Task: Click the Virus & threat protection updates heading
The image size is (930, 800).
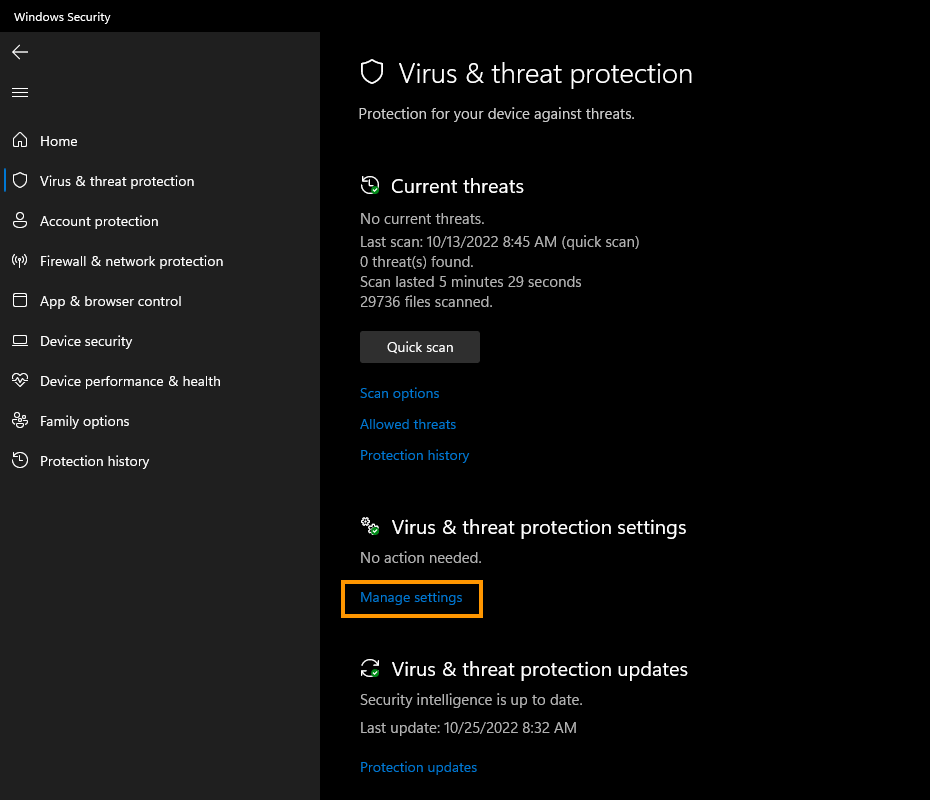Action: coord(539,670)
